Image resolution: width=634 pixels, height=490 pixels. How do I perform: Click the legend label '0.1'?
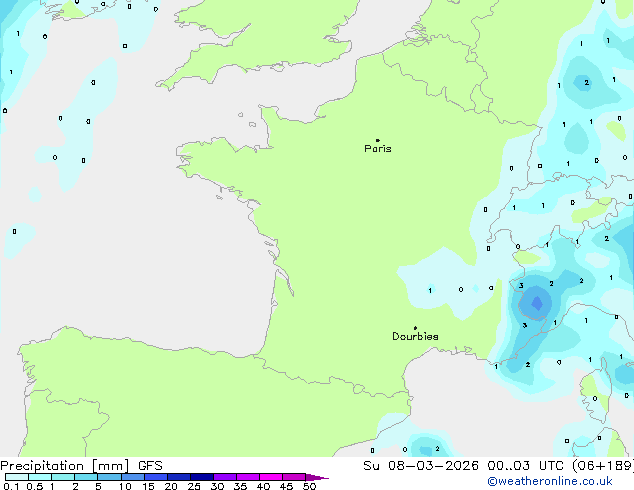(11, 486)
